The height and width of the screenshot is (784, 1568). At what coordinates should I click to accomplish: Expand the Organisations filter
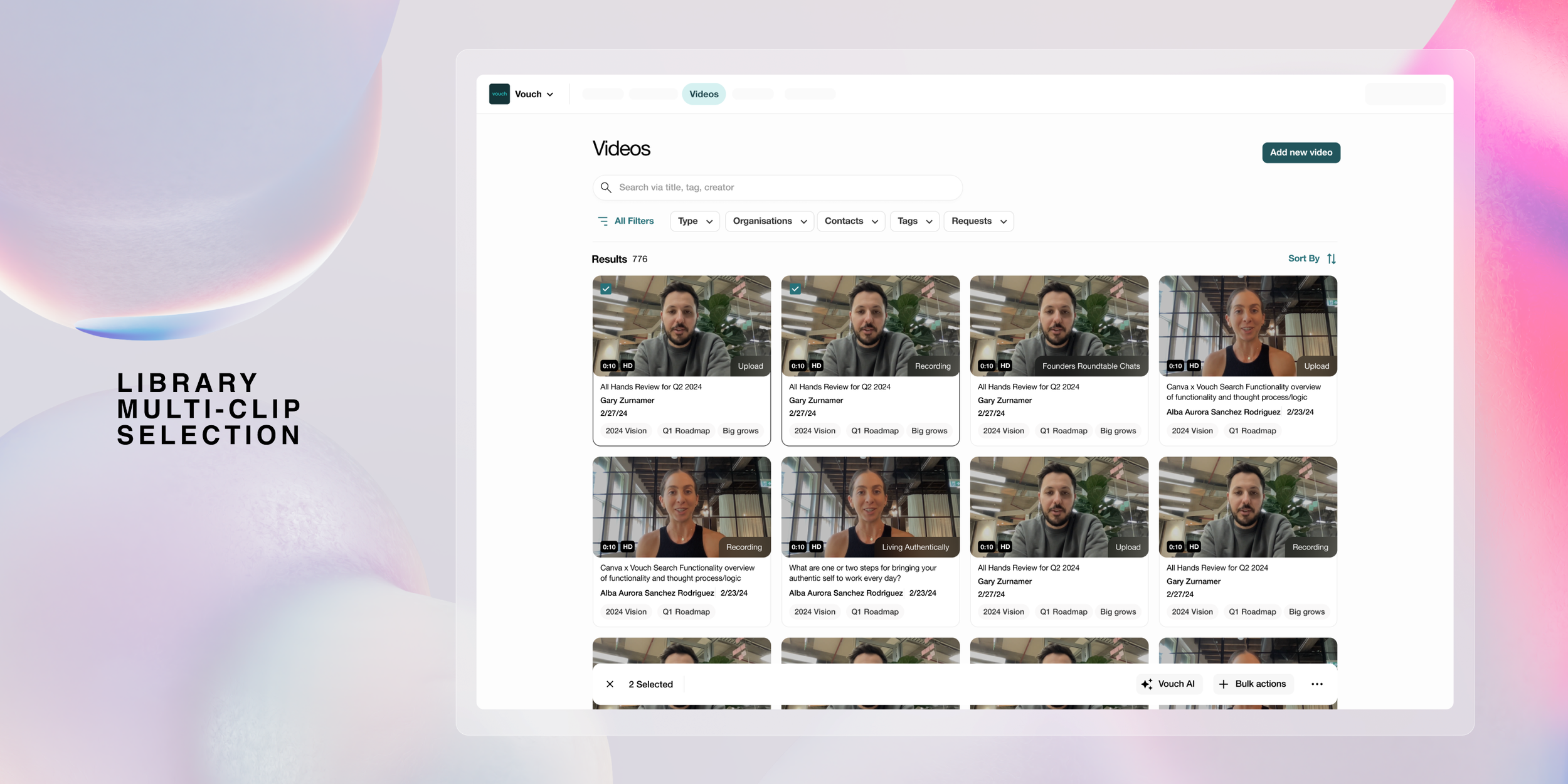769,221
